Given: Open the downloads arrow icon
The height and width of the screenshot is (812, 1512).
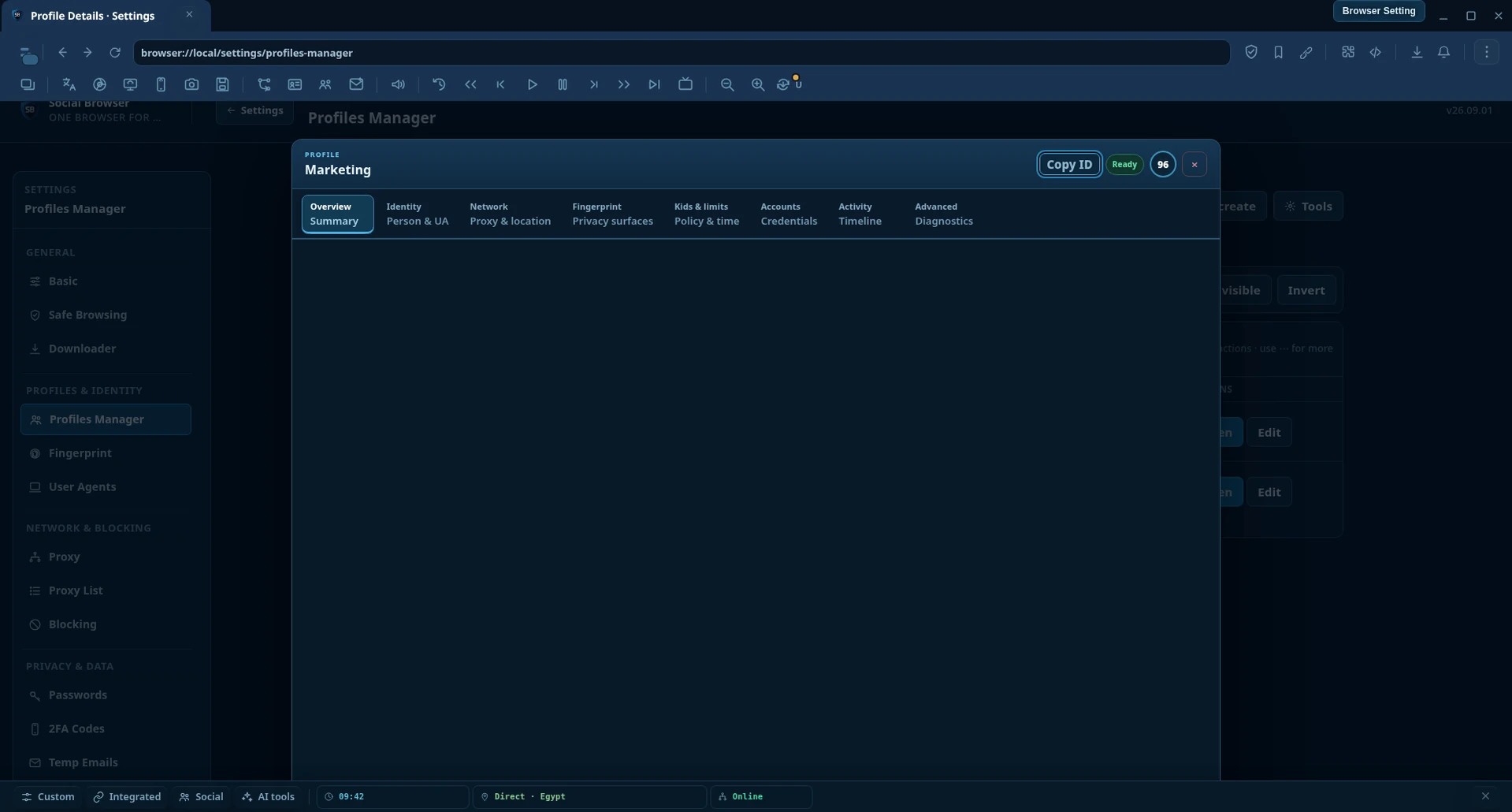Looking at the screenshot, I should point(1417,52).
